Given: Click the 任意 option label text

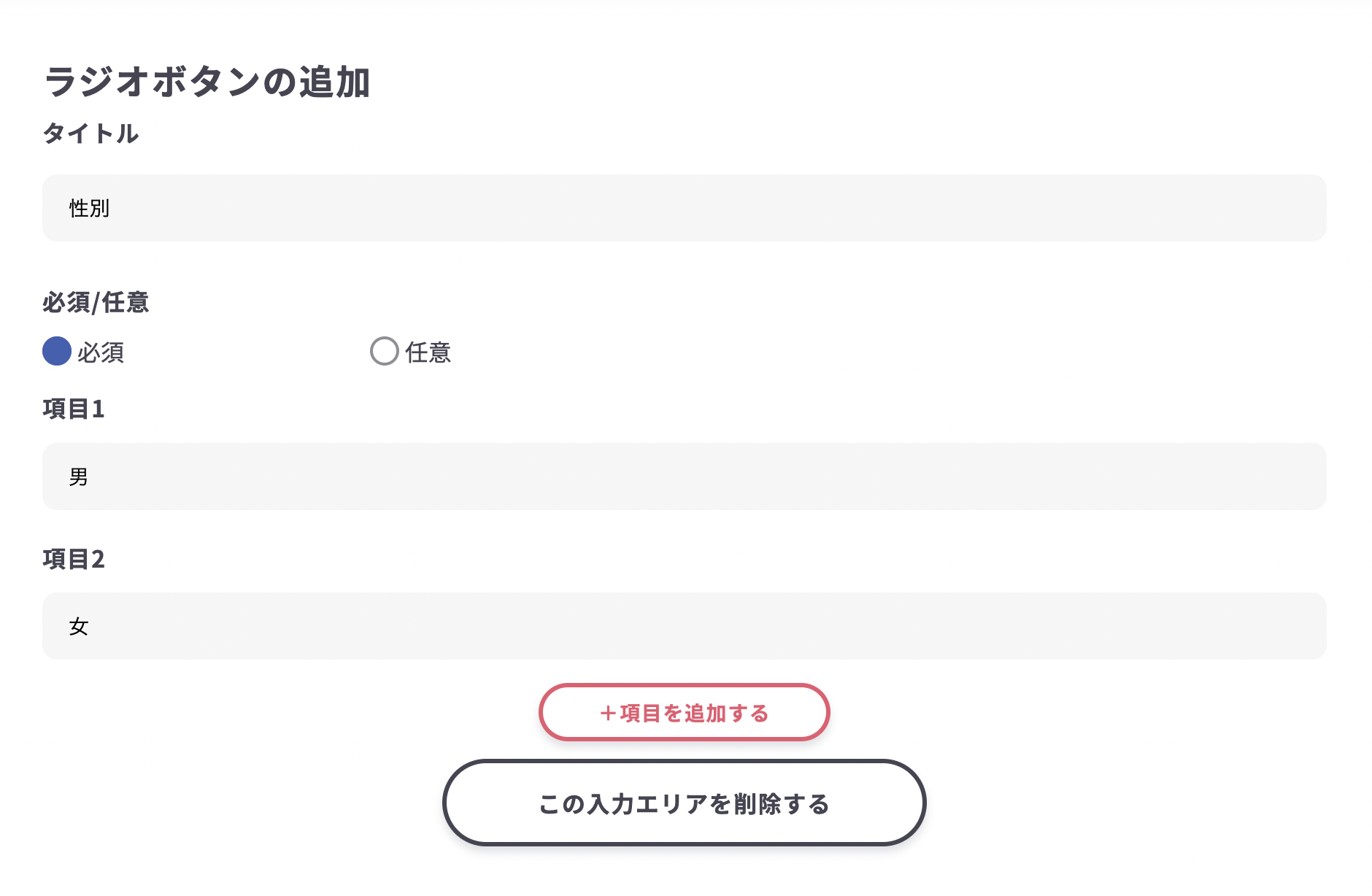Looking at the screenshot, I should tap(428, 353).
